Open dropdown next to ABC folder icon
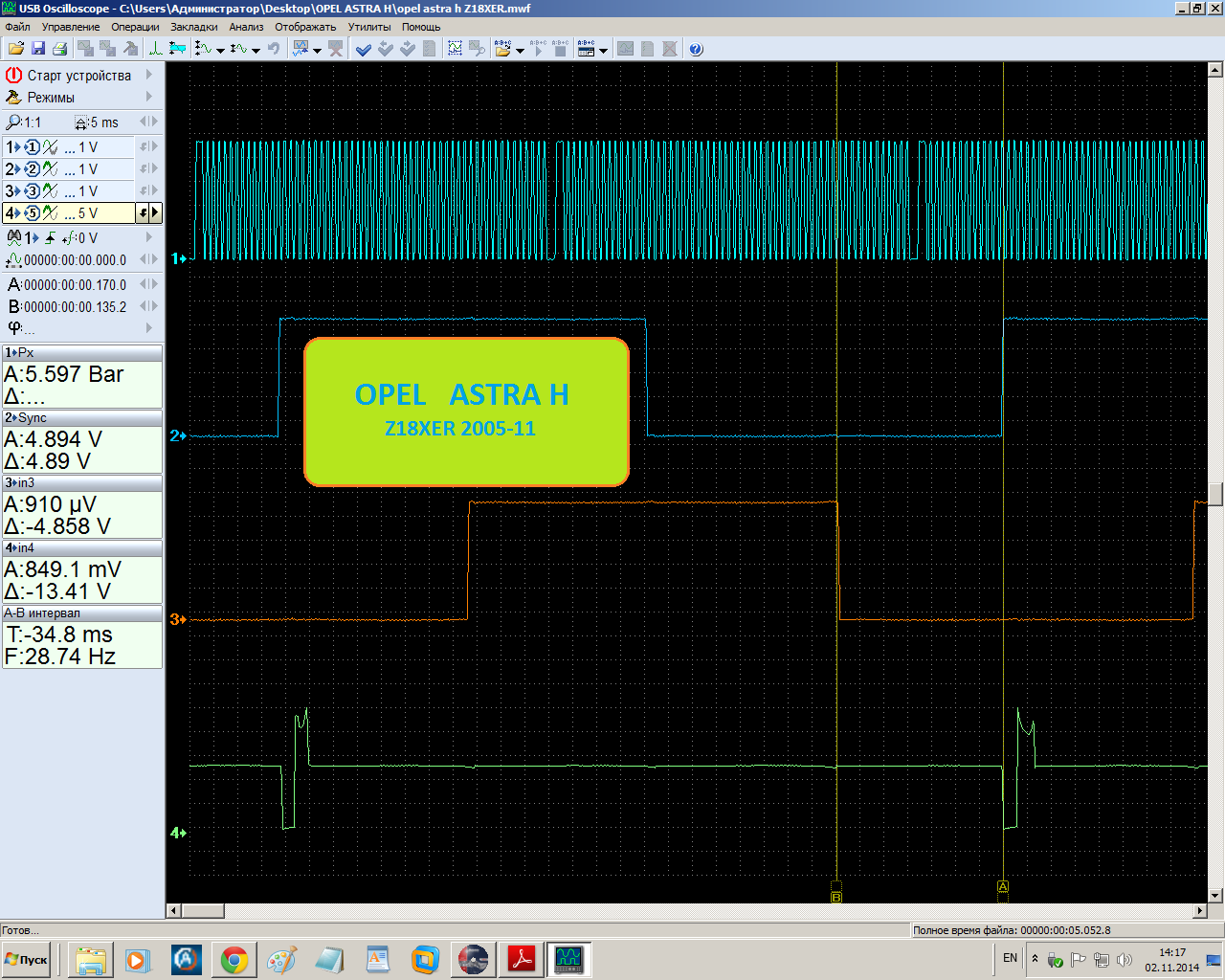This screenshot has height=980, width=1225. (520, 50)
